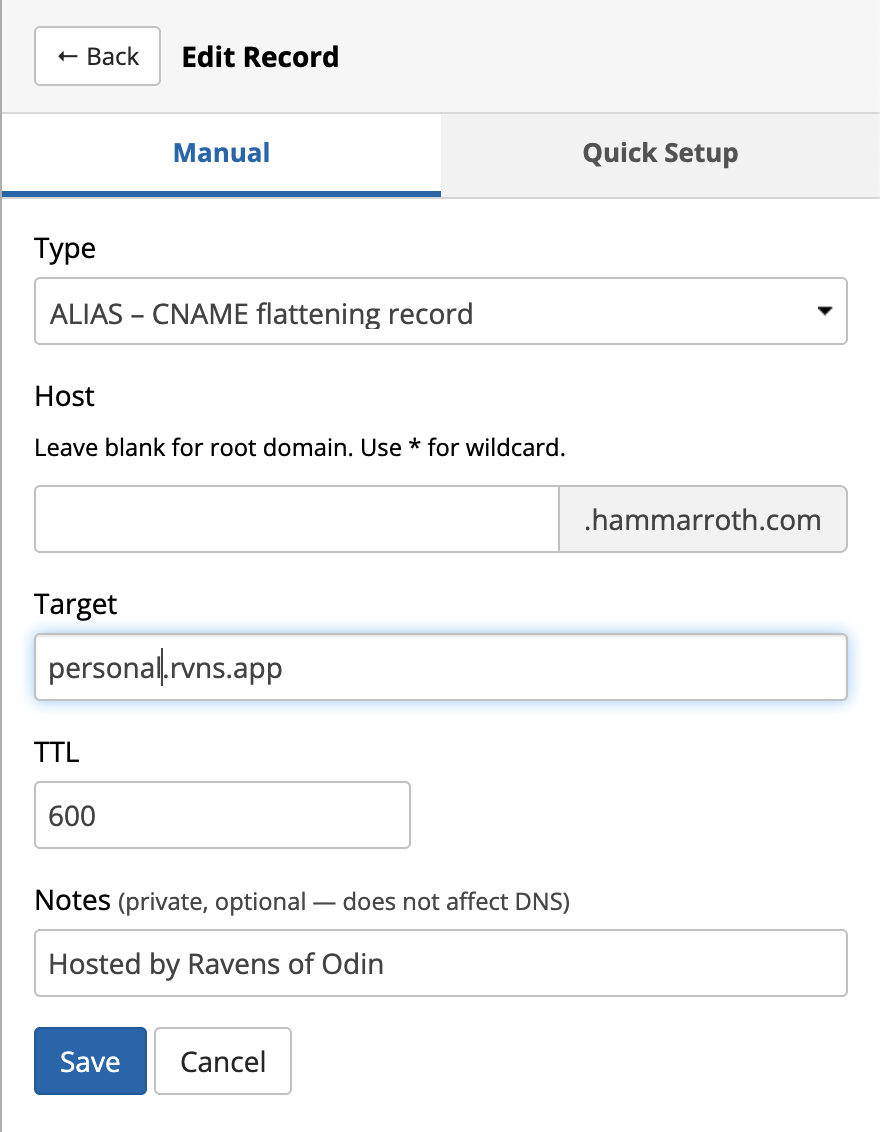Click the Target field label
880x1132 pixels.
point(76,604)
